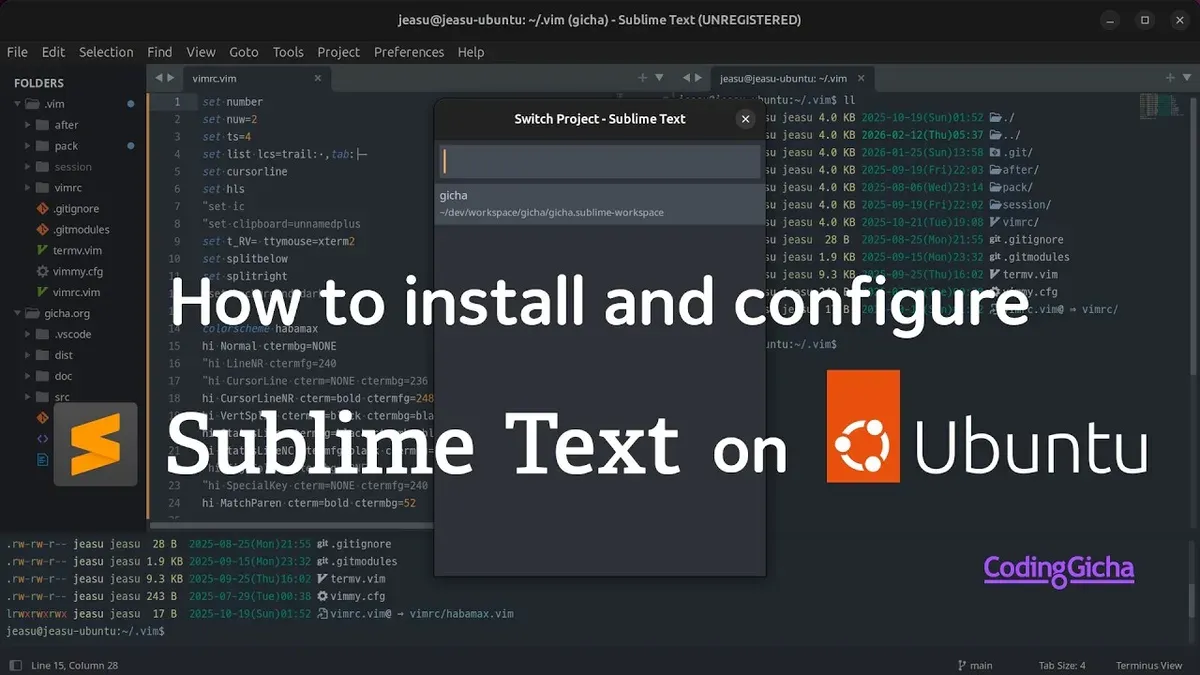
Task: Open the Preferences menu
Action: (409, 52)
